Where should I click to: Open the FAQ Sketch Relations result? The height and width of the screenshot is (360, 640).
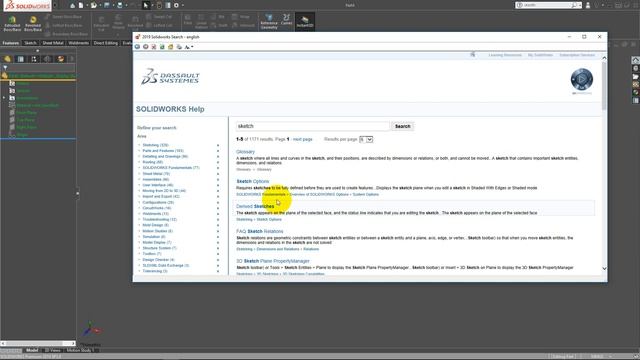click(x=260, y=231)
